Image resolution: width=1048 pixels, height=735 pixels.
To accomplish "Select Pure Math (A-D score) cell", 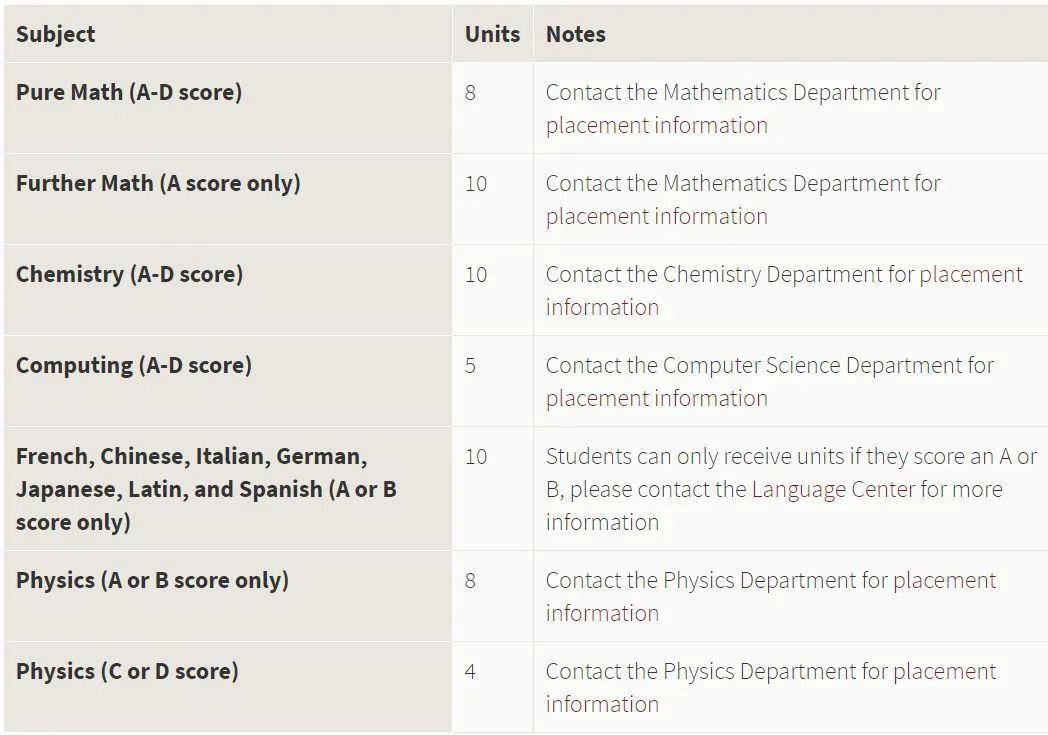I will click(x=129, y=92).
